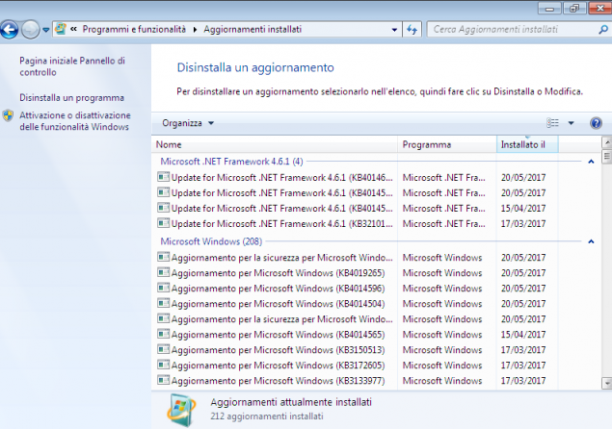Click the shield icon beside Attivazione link
Viewport: 612px width, 429px height.
(x=8, y=116)
